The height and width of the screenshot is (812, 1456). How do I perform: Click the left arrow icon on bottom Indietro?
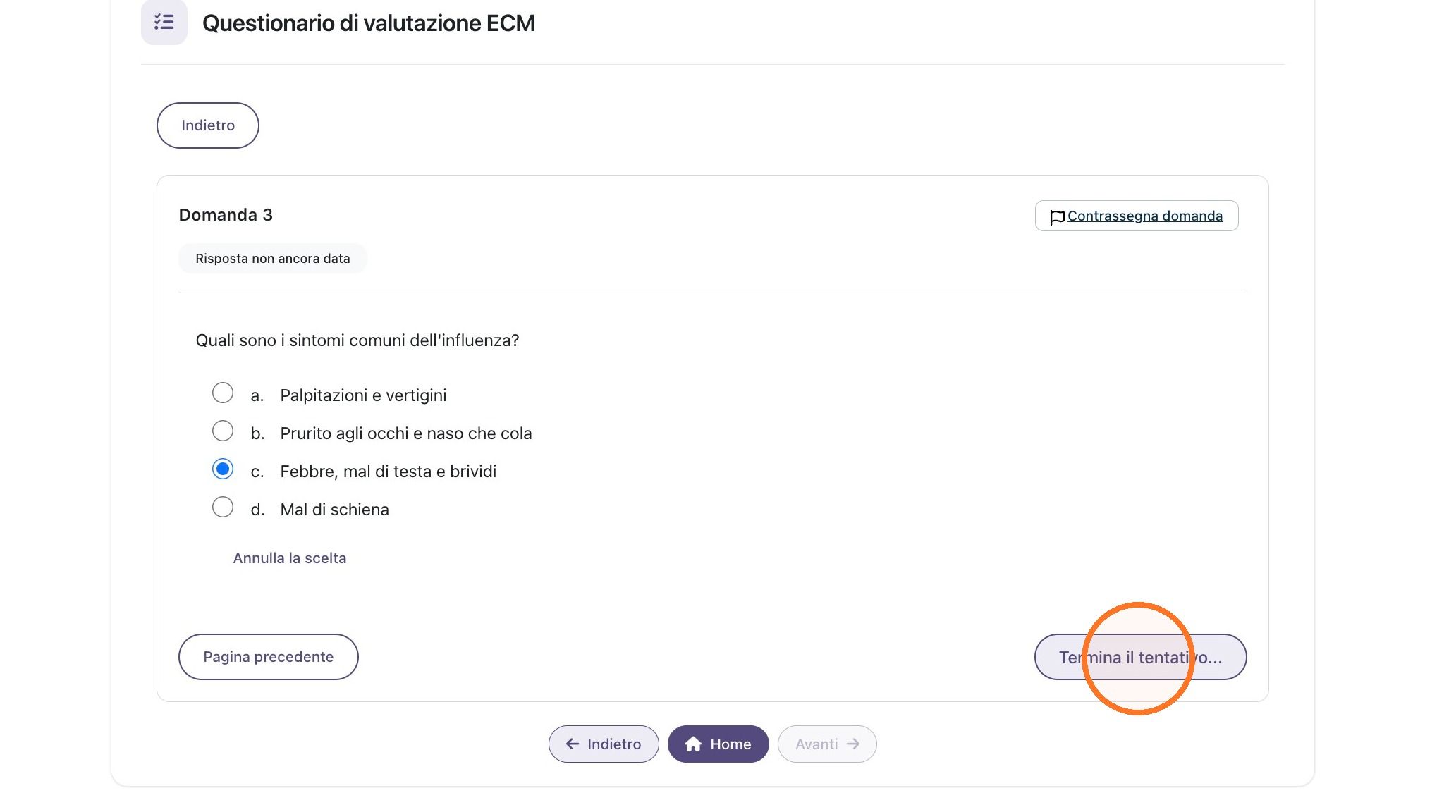click(x=573, y=744)
